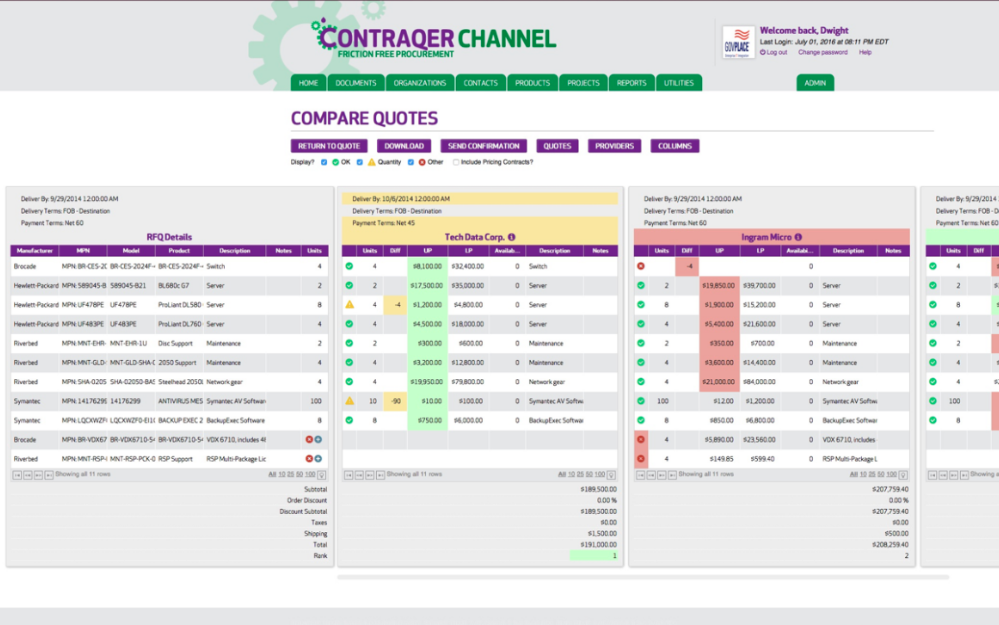Click the GovPlace logo thumbnail
This screenshot has height=625, width=999.
click(x=738, y=42)
